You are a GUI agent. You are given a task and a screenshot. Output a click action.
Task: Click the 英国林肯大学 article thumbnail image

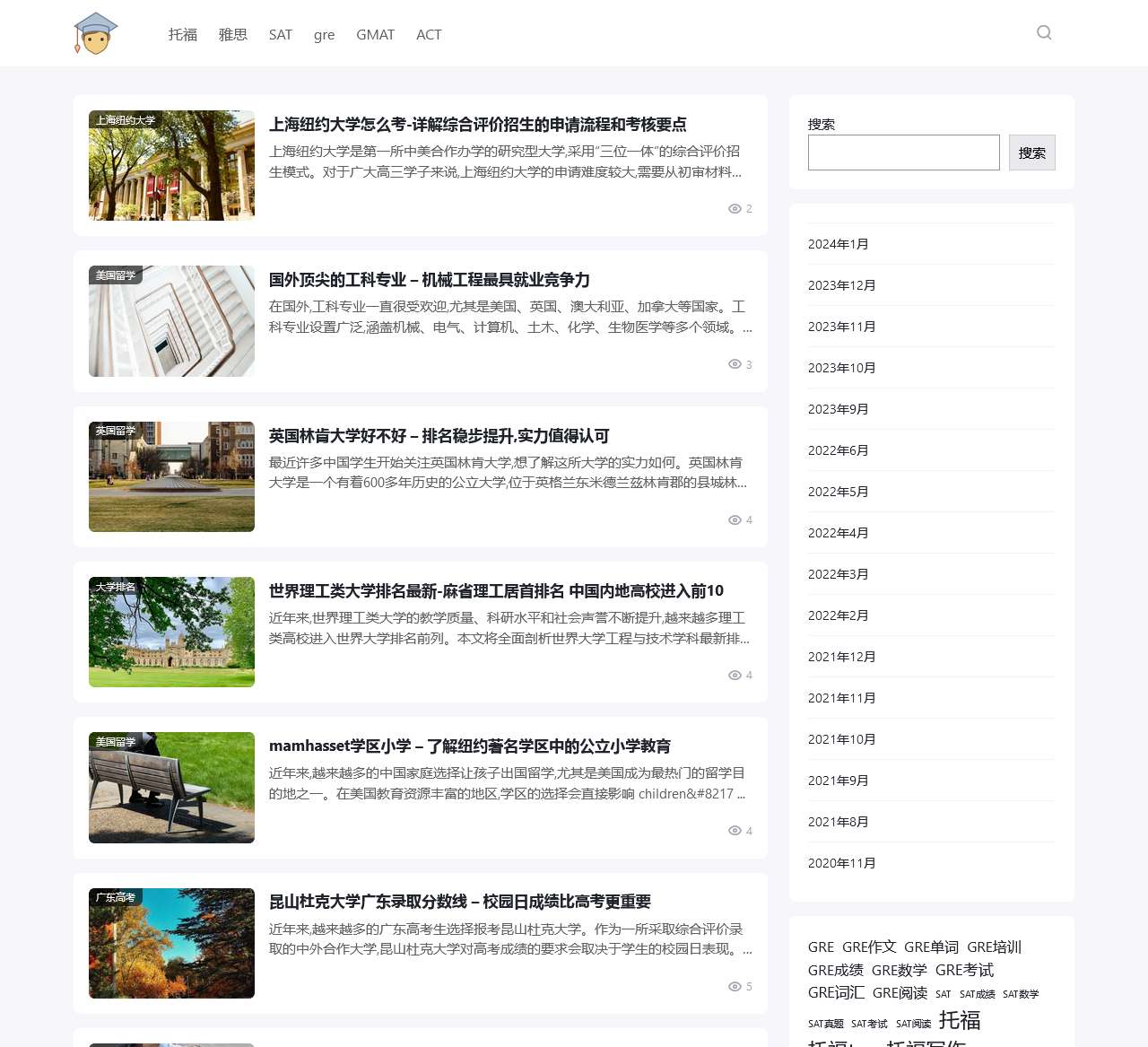pos(170,476)
